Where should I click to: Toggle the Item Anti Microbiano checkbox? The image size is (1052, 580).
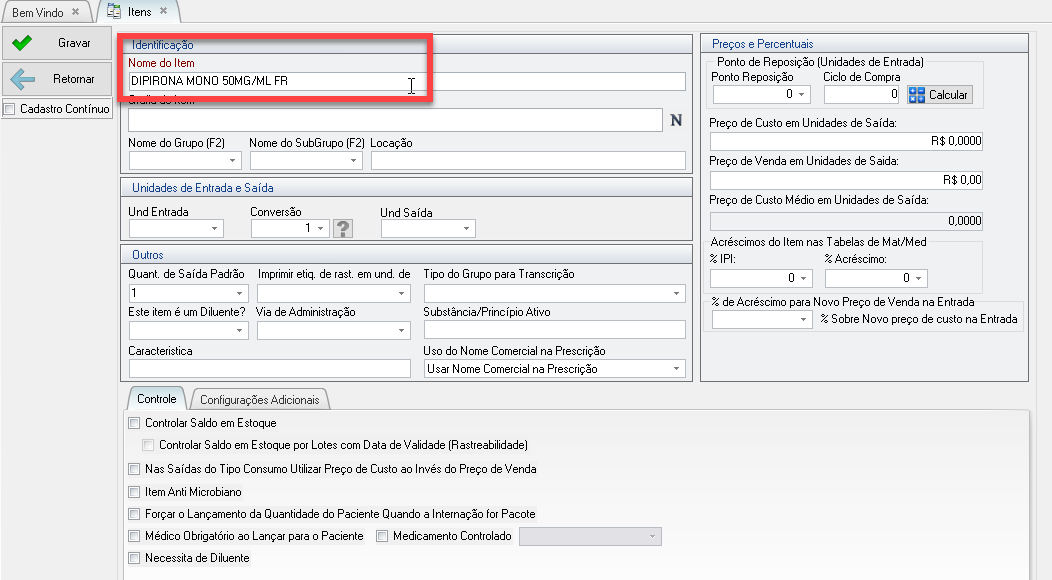(135, 492)
